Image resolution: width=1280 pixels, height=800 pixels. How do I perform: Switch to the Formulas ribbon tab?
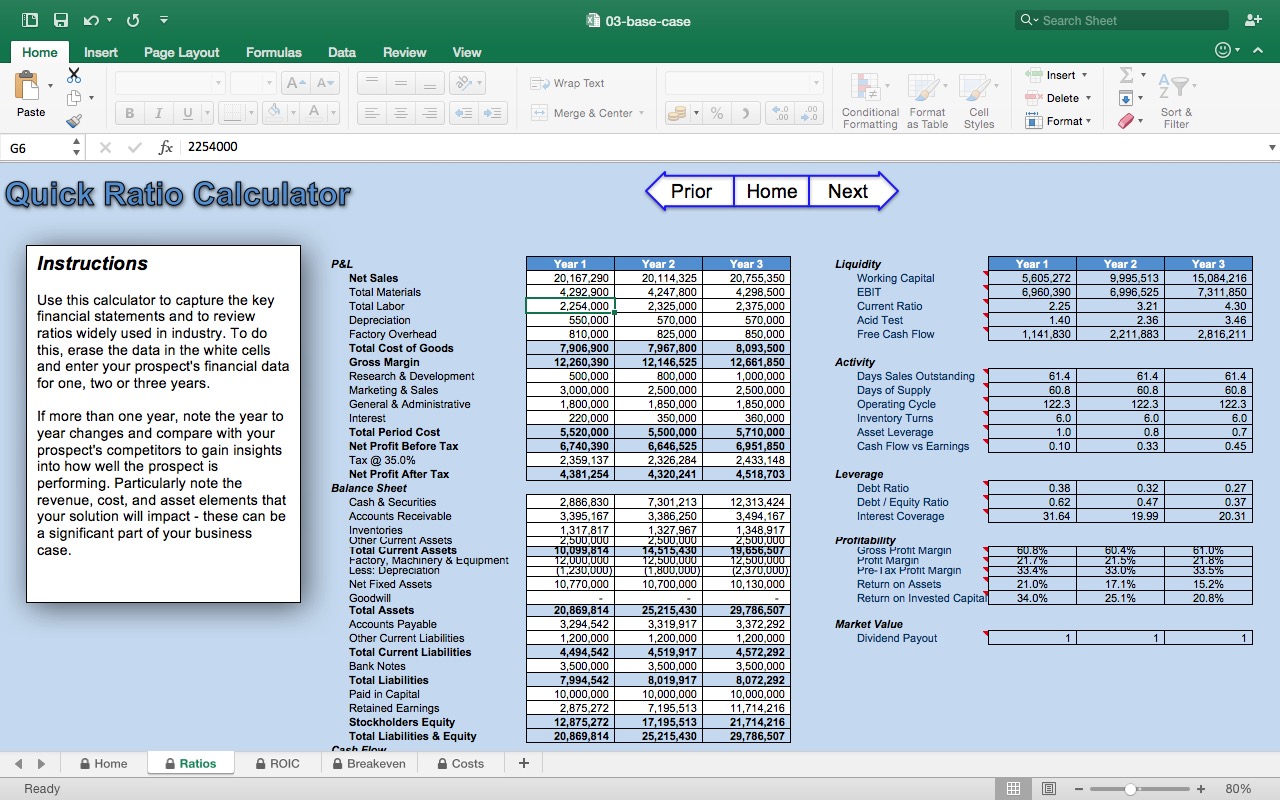pos(274,52)
